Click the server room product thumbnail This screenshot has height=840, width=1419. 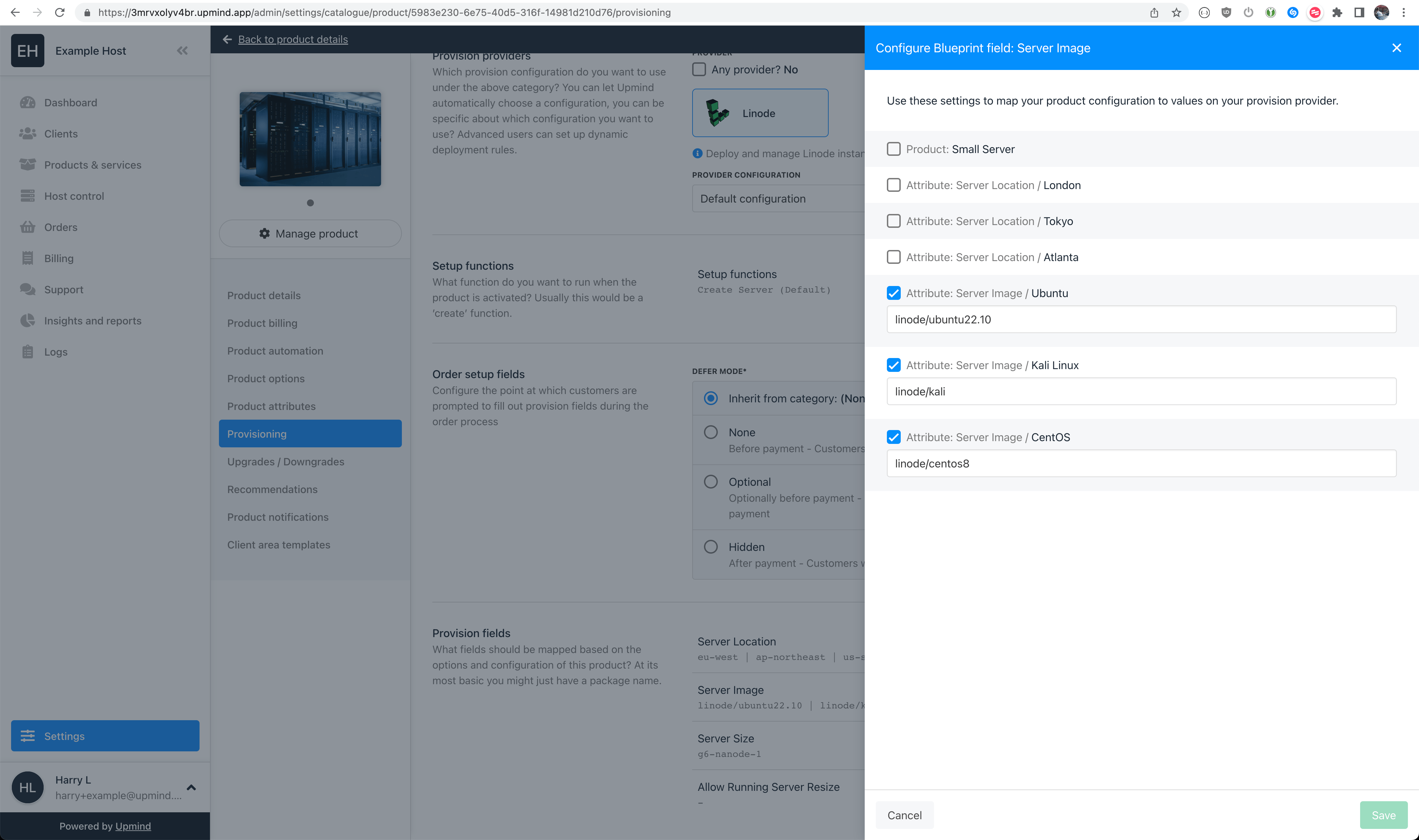310,139
